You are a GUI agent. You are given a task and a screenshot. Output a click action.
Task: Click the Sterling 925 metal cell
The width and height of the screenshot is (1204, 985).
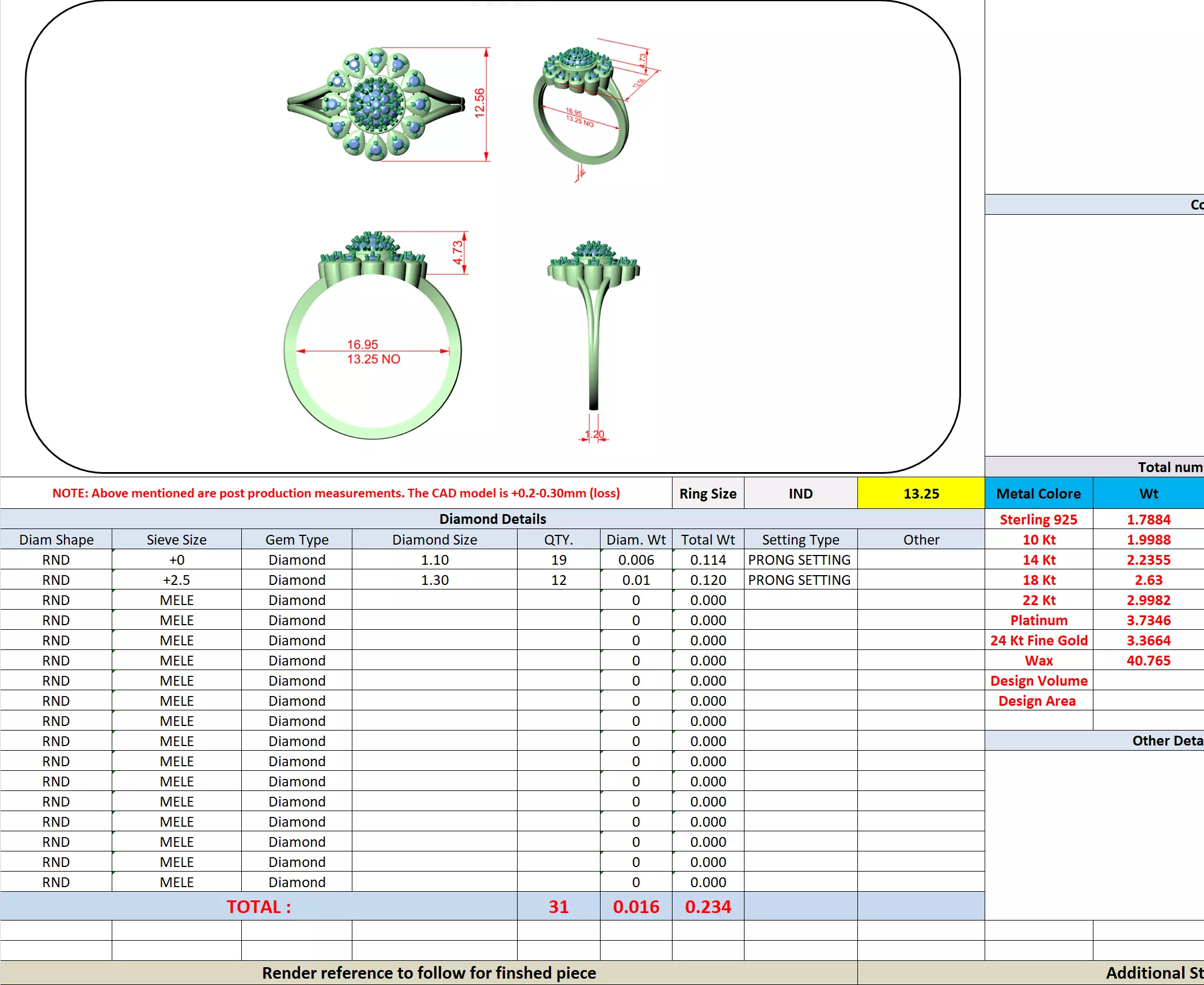click(x=1038, y=519)
